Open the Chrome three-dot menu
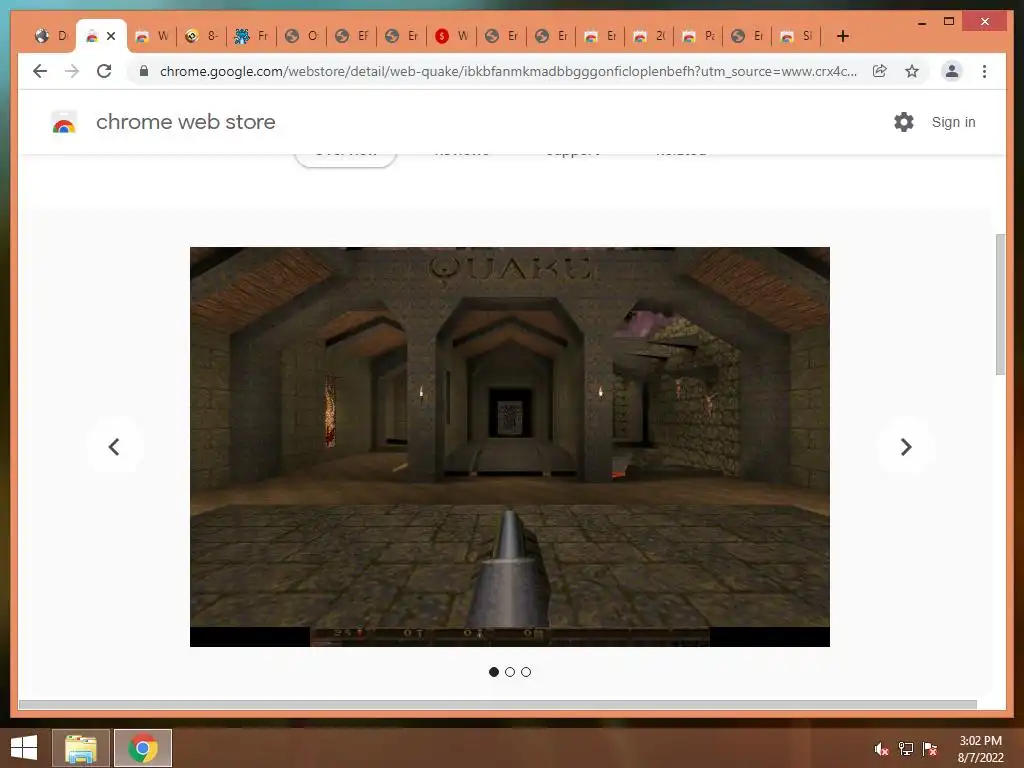This screenshot has width=1024, height=768. point(984,71)
